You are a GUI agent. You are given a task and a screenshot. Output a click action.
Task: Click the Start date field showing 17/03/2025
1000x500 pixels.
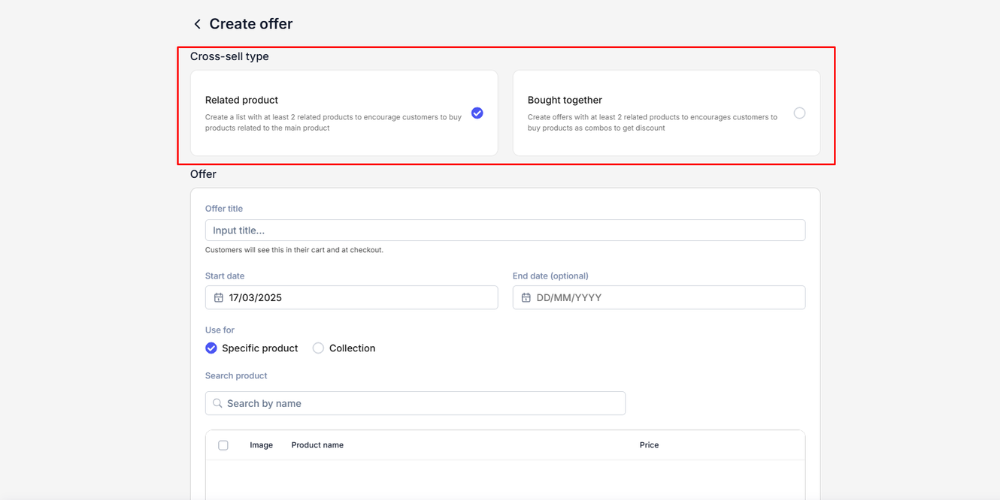(351, 297)
